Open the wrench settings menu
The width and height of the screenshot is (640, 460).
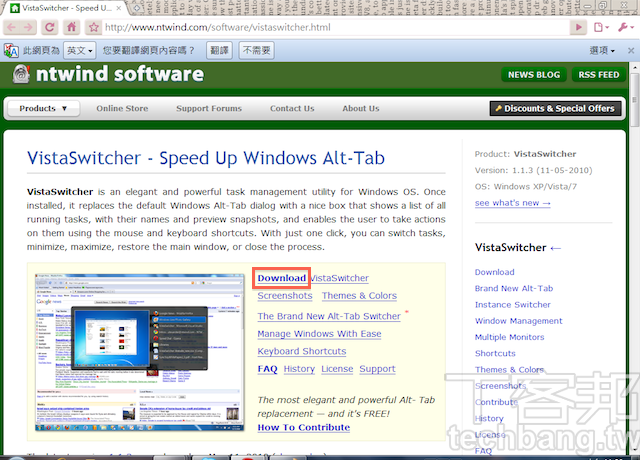(x=623, y=27)
